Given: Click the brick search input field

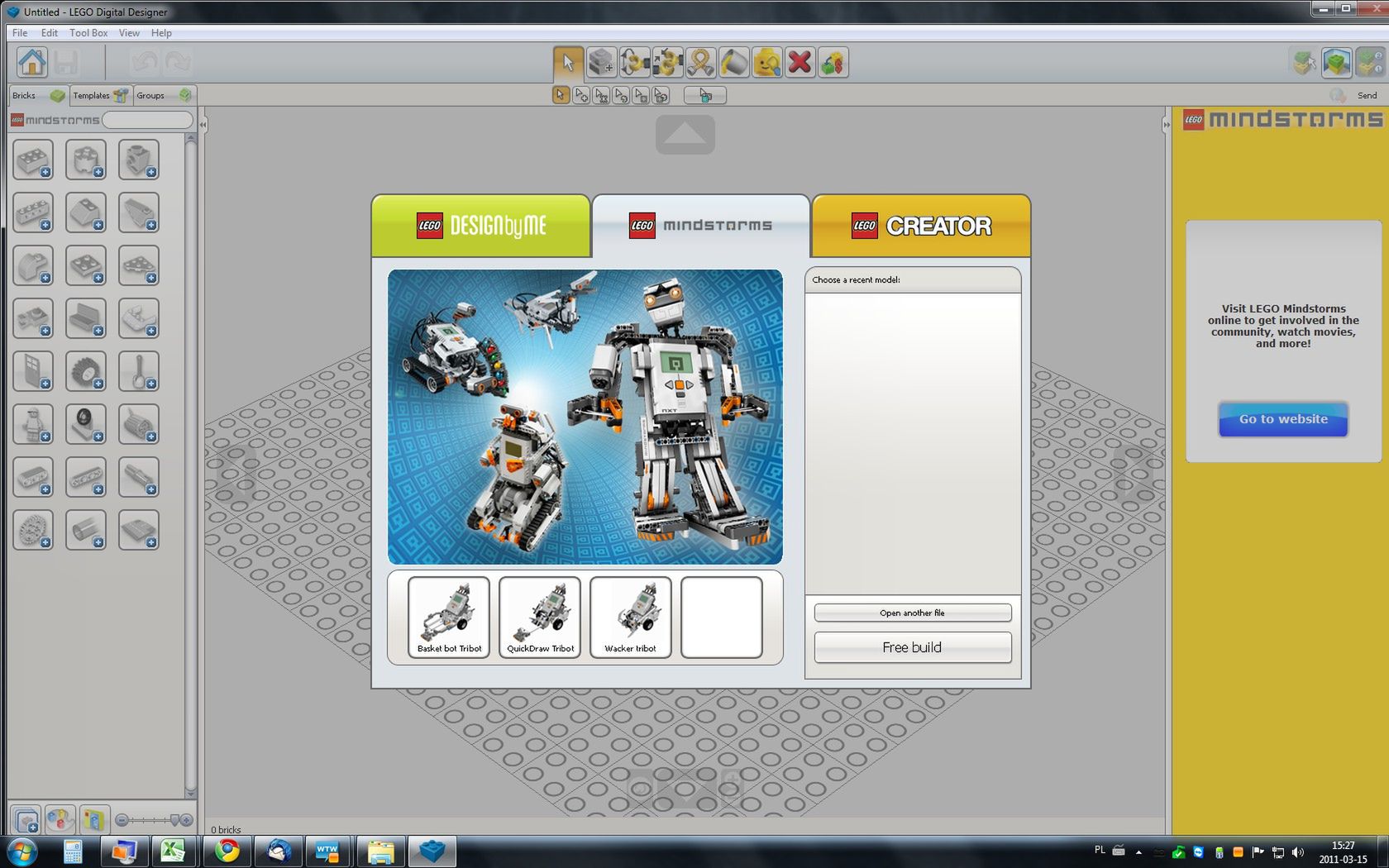Looking at the screenshot, I should (x=147, y=120).
